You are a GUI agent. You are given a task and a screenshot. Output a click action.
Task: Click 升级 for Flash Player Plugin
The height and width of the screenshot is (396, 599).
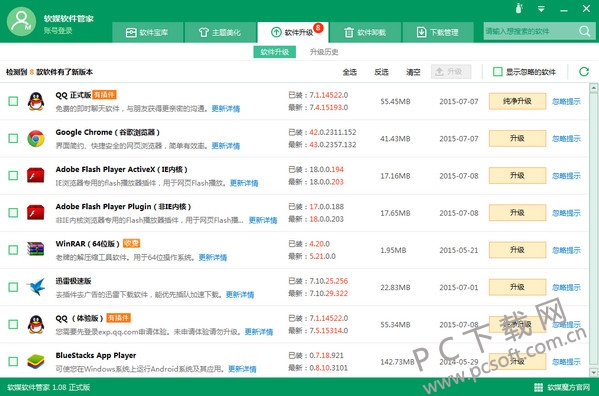517,213
